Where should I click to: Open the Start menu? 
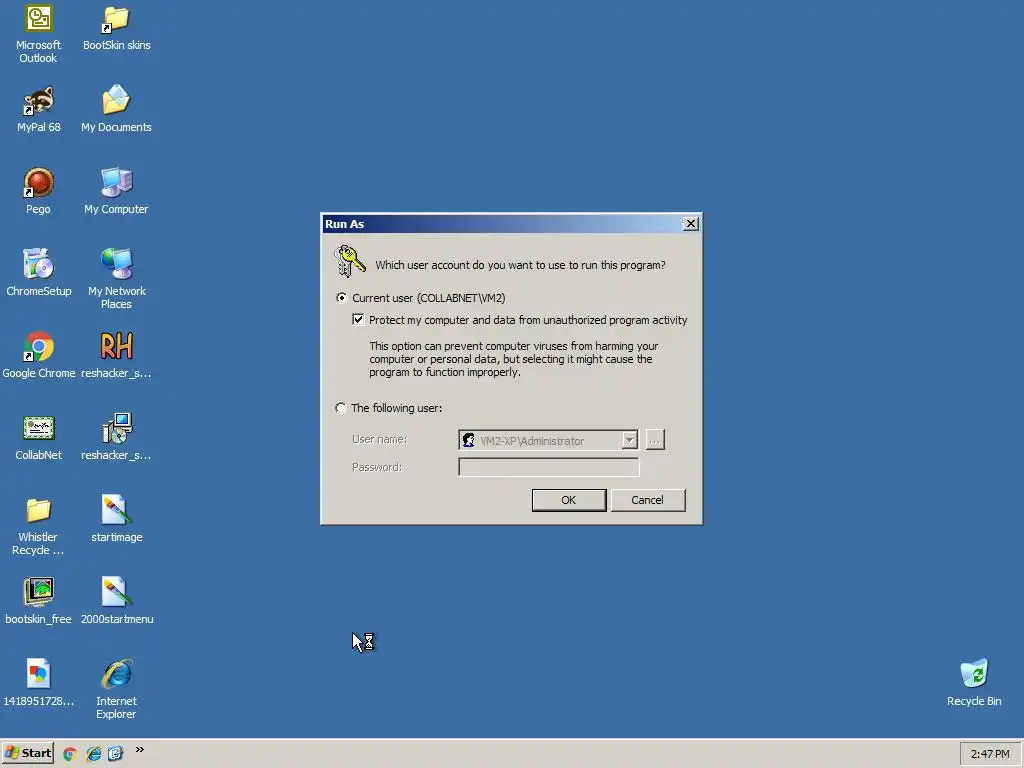(x=27, y=753)
